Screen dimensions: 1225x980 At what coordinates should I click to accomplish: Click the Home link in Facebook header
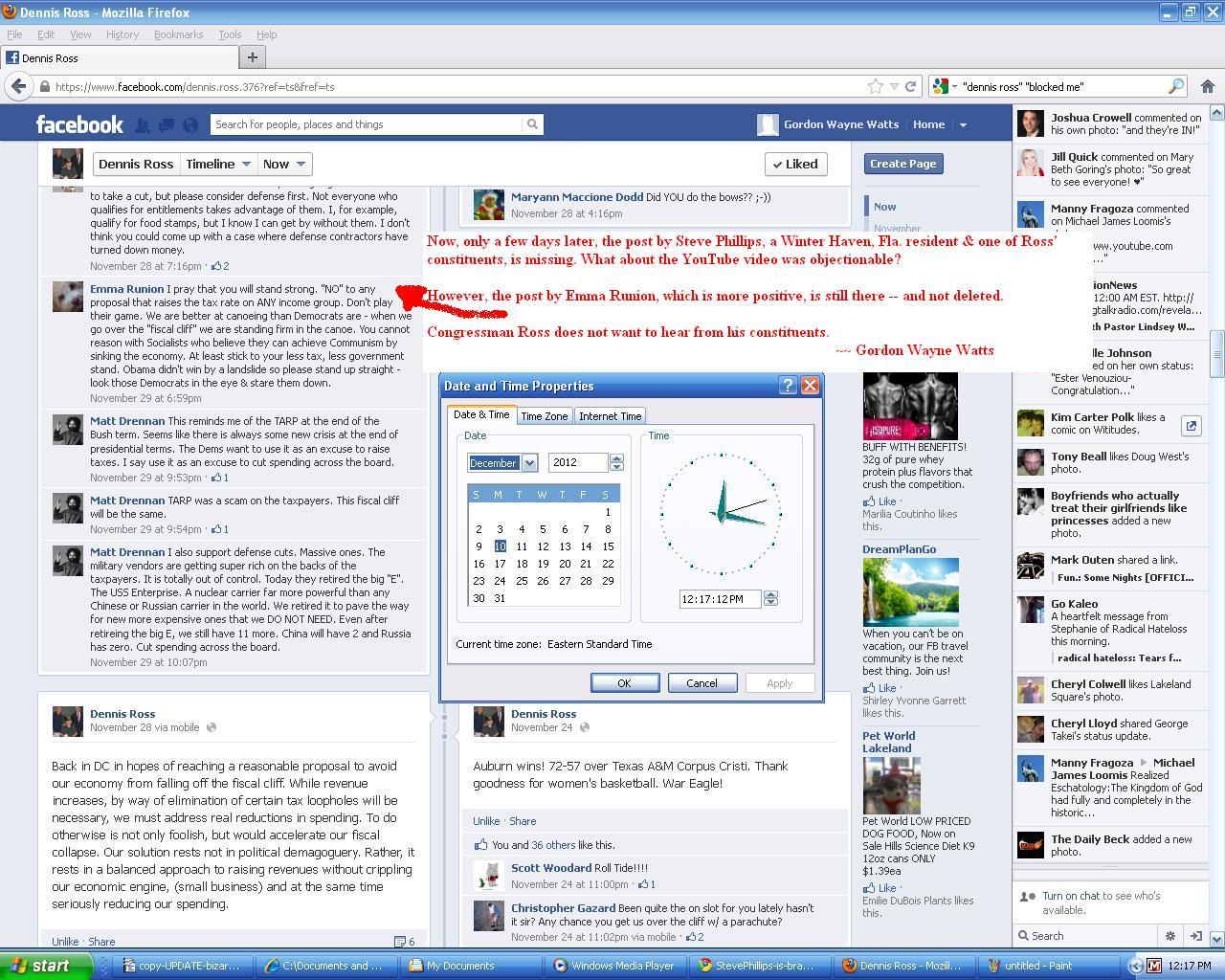click(x=928, y=124)
